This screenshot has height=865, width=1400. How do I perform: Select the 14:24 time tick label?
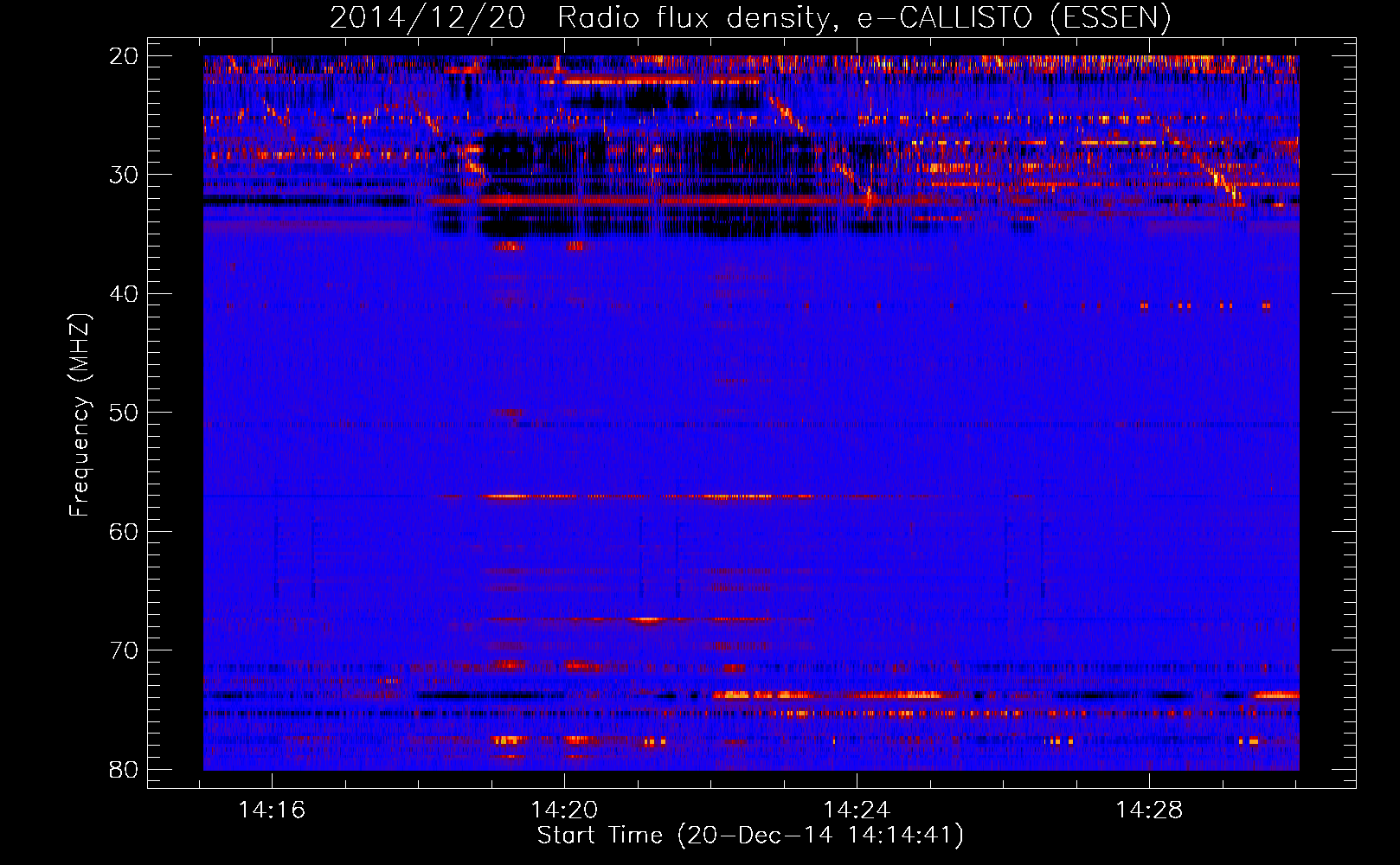point(857,811)
